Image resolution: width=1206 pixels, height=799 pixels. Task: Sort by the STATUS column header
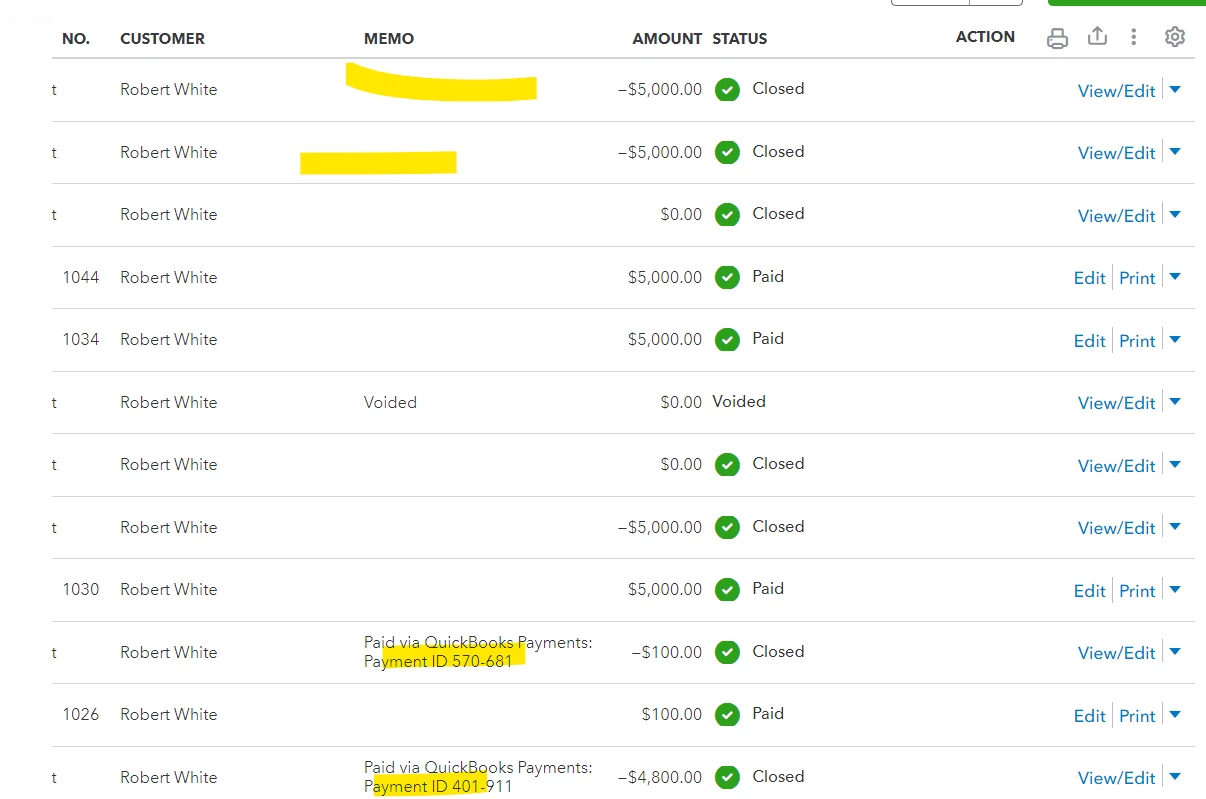(x=740, y=38)
